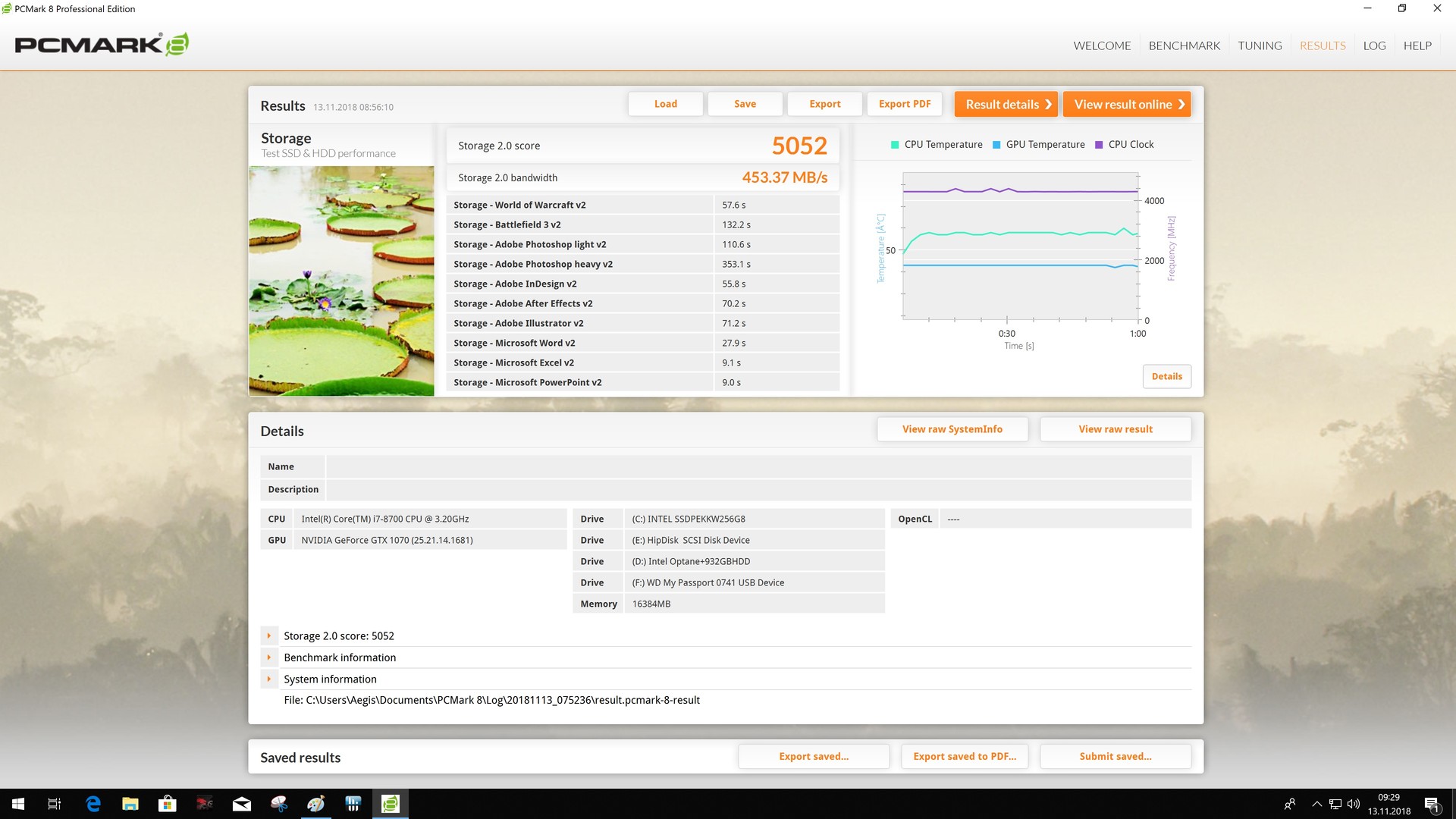The width and height of the screenshot is (1456, 819).
Task: Click the graph Details button
Action: (1167, 376)
